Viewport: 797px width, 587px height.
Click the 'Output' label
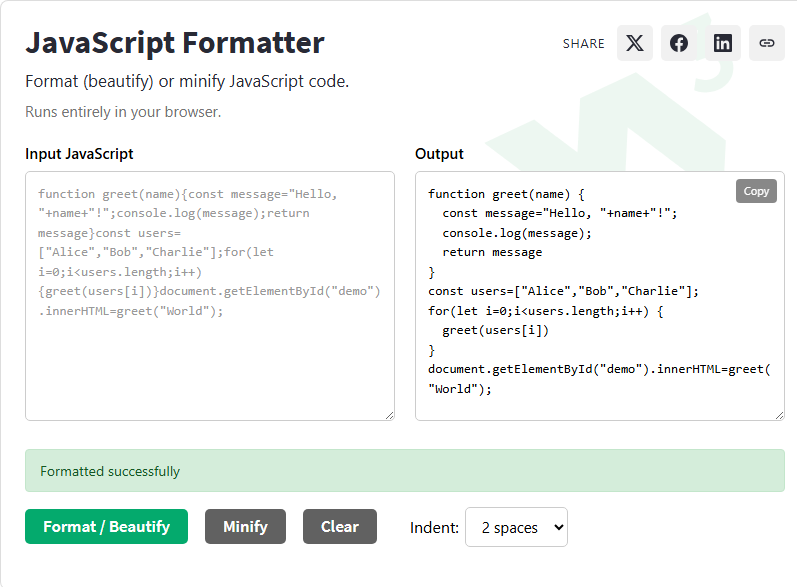tap(439, 154)
